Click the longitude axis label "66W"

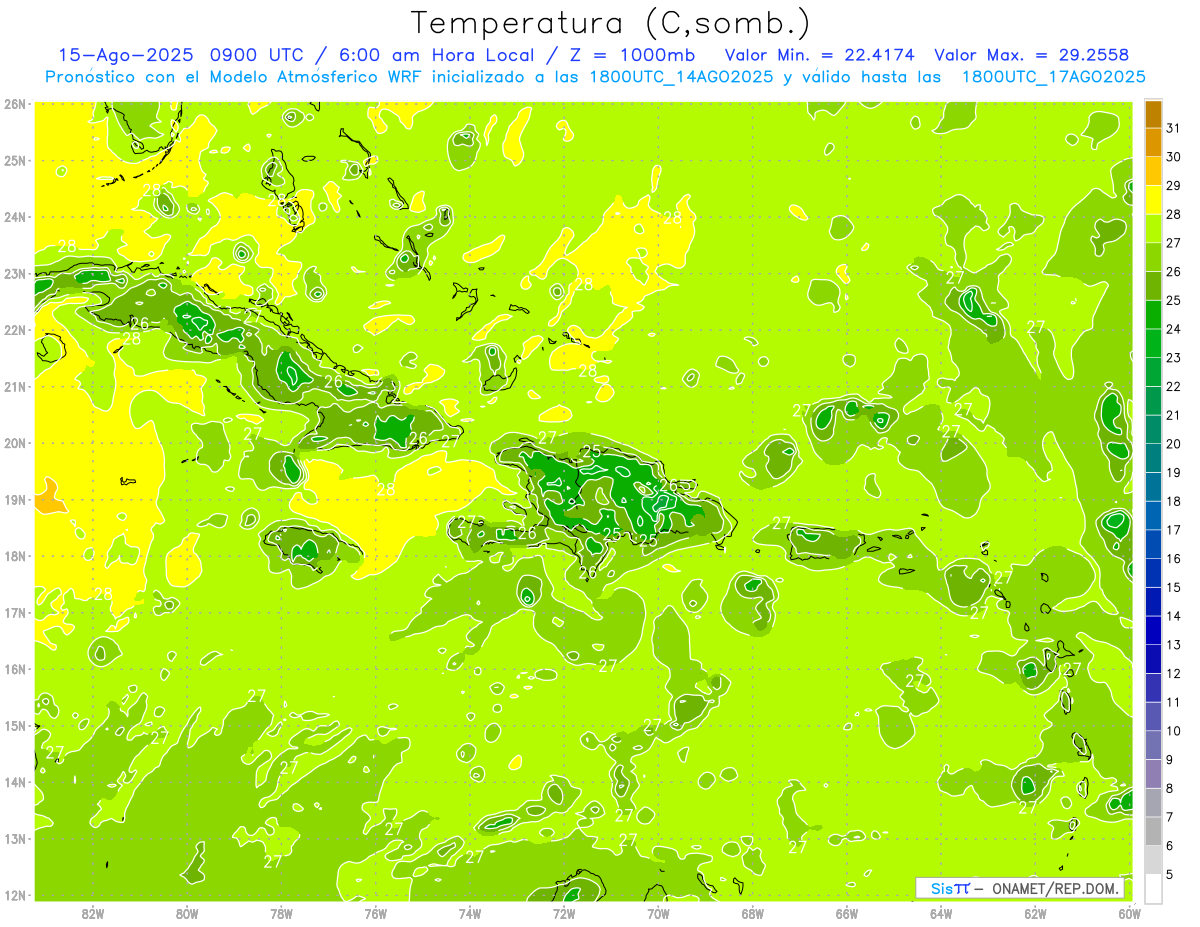click(x=847, y=913)
